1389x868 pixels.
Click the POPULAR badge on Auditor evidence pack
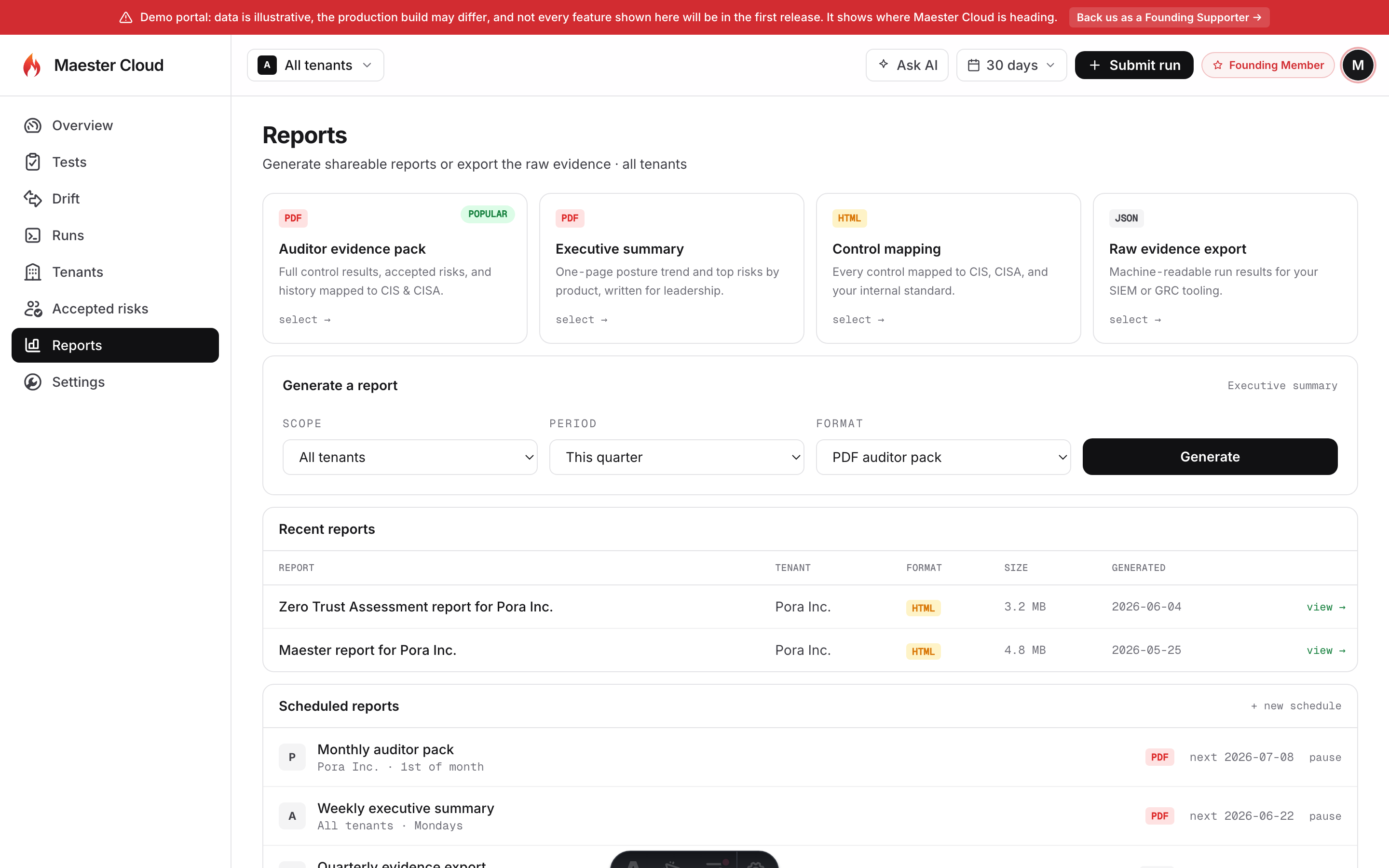point(488,214)
